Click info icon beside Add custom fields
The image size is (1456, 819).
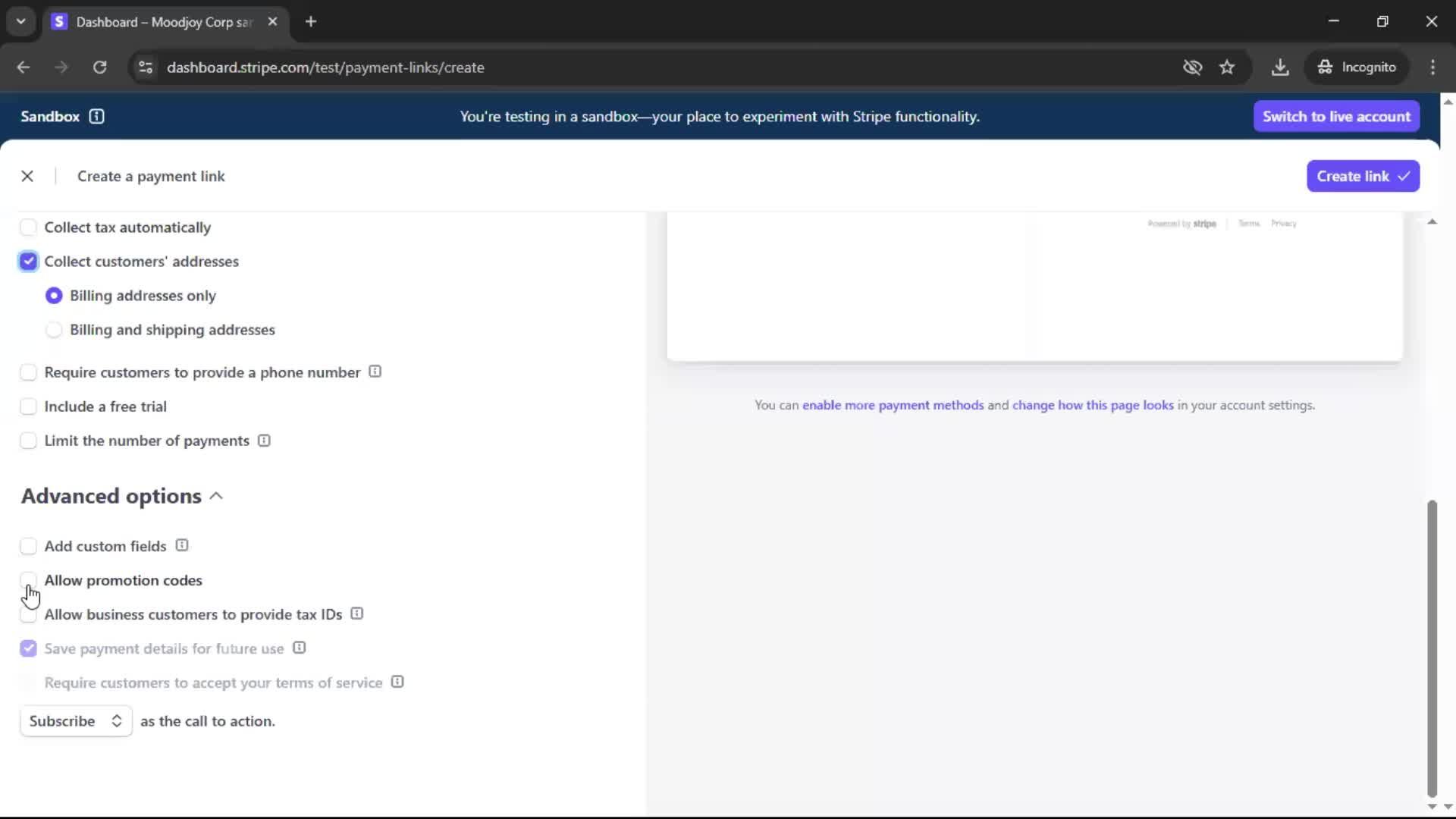(182, 545)
